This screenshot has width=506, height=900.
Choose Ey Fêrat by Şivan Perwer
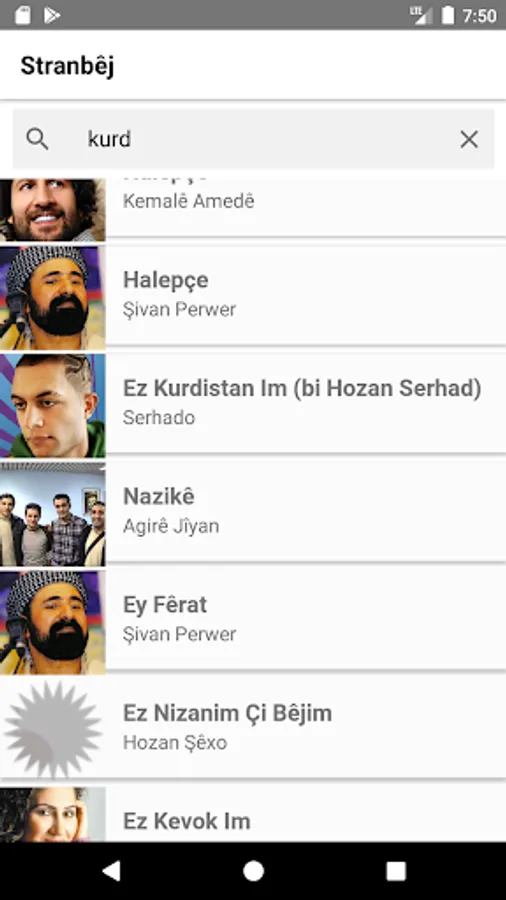click(253, 620)
